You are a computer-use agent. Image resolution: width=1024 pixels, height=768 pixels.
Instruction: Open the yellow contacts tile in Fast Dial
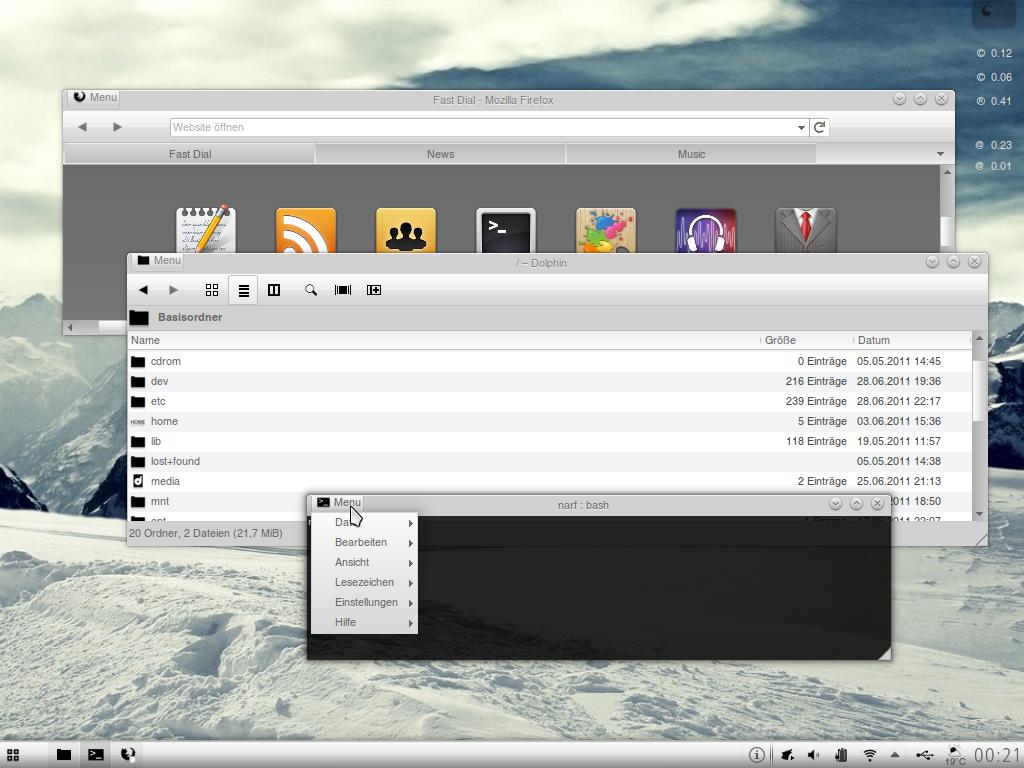(406, 230)
